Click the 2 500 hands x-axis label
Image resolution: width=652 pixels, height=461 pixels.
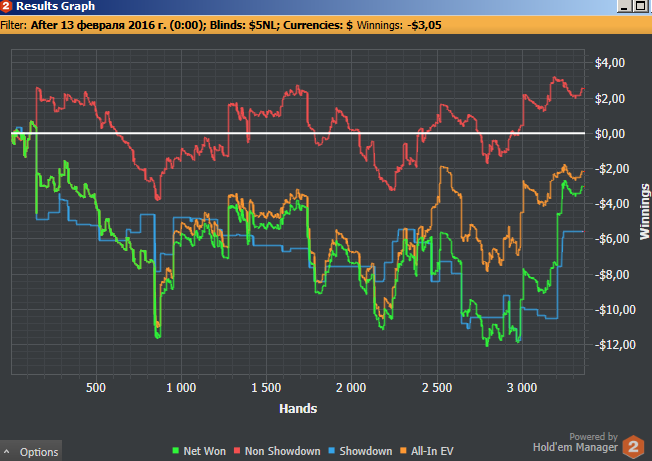[x=437, y=388]
